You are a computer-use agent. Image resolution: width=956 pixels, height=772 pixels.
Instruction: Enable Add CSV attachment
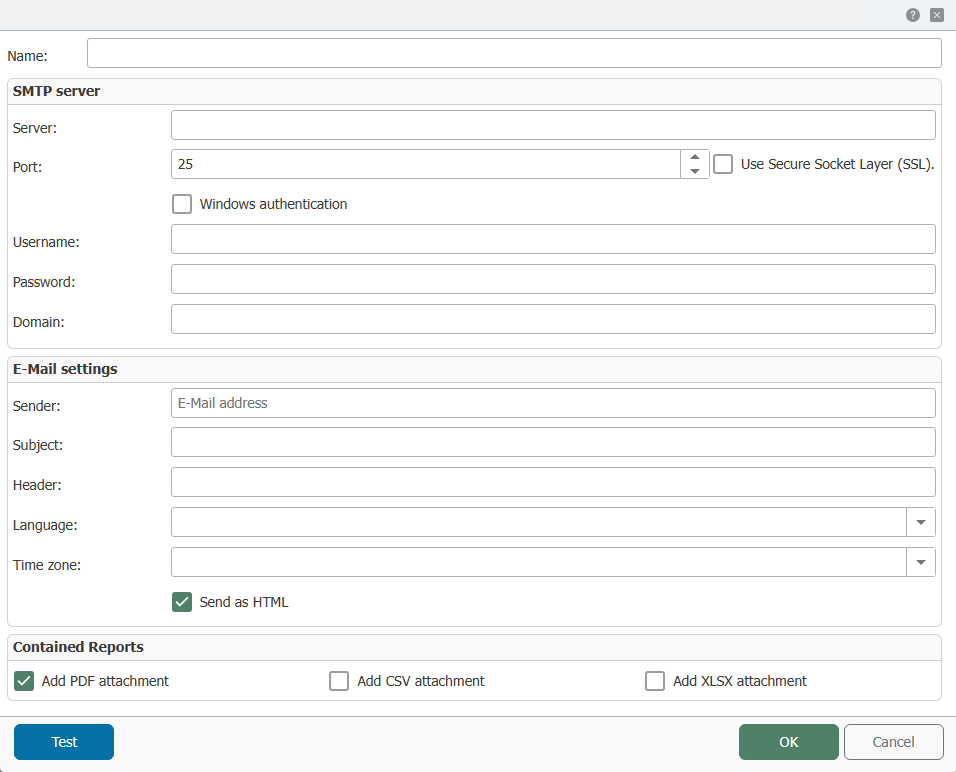point(339,681)
